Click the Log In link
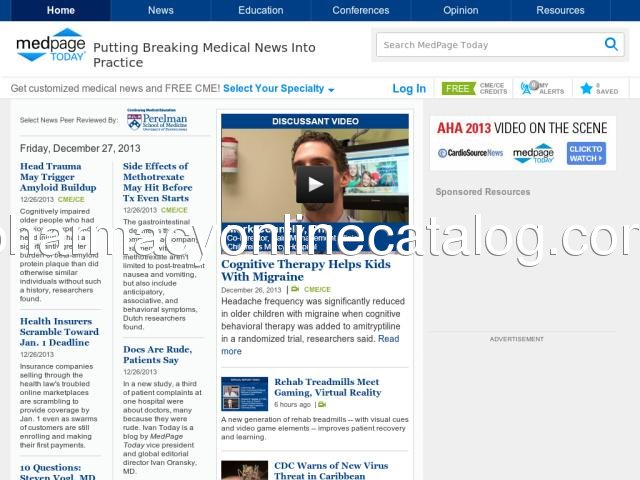Viewport: 640px width, 480px height. 409,89
